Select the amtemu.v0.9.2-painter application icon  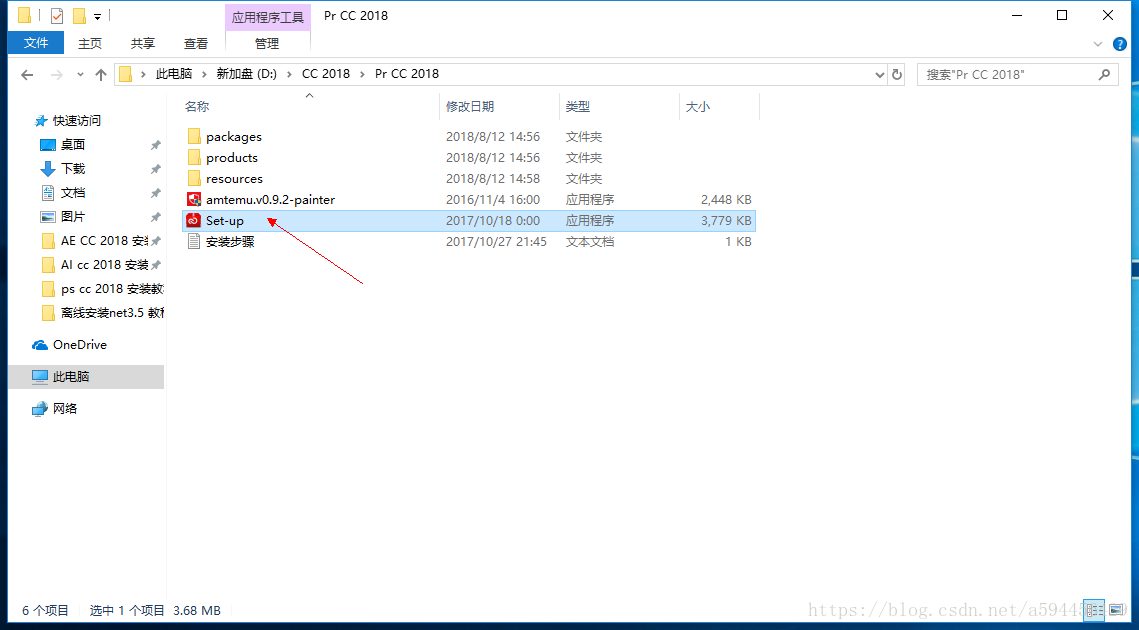(x=194, y=200)
